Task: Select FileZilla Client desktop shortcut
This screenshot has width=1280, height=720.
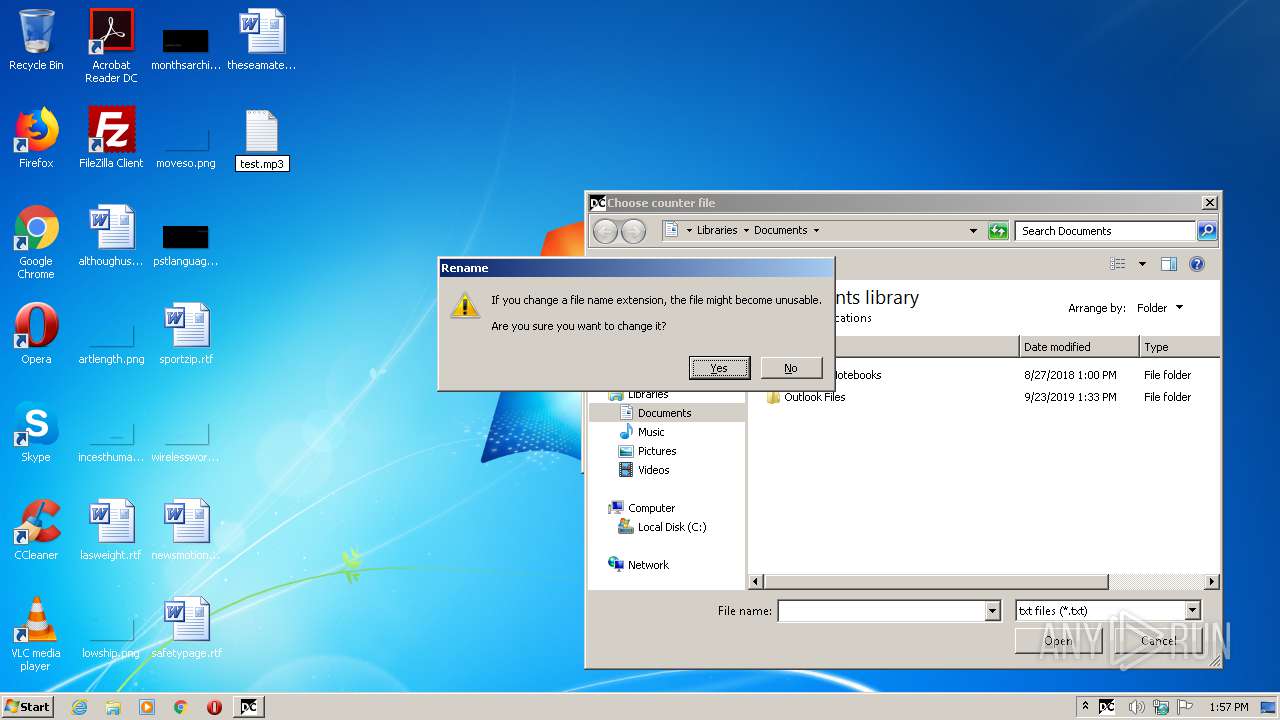Action: point(111,138)
